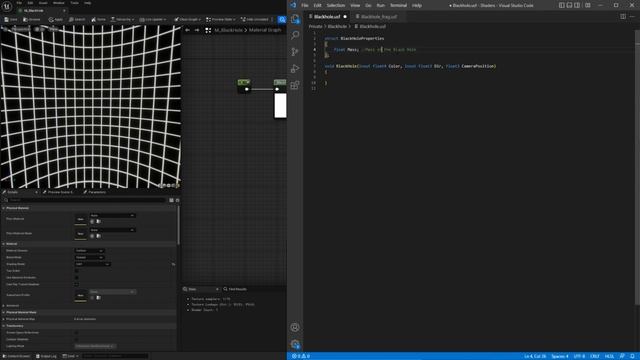This screenshot has width=640, height=360.
Task: Open the Material Domain dropdown
Action: pyautogui.click(x=89, y=251)
